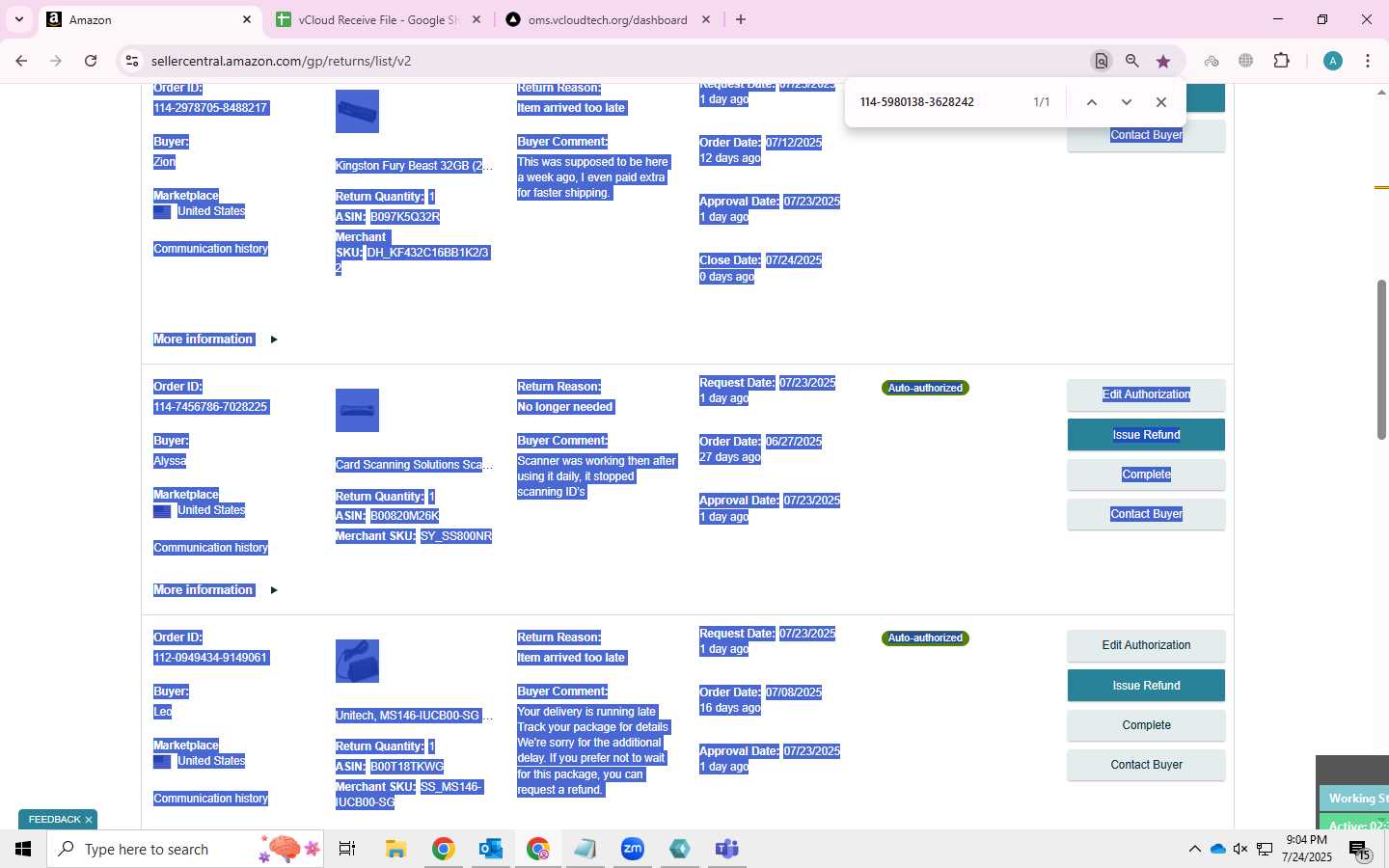Open Kingston Fury Beast 32GB product link
This screenshot has height=868, width=1389.
[414, 166]
